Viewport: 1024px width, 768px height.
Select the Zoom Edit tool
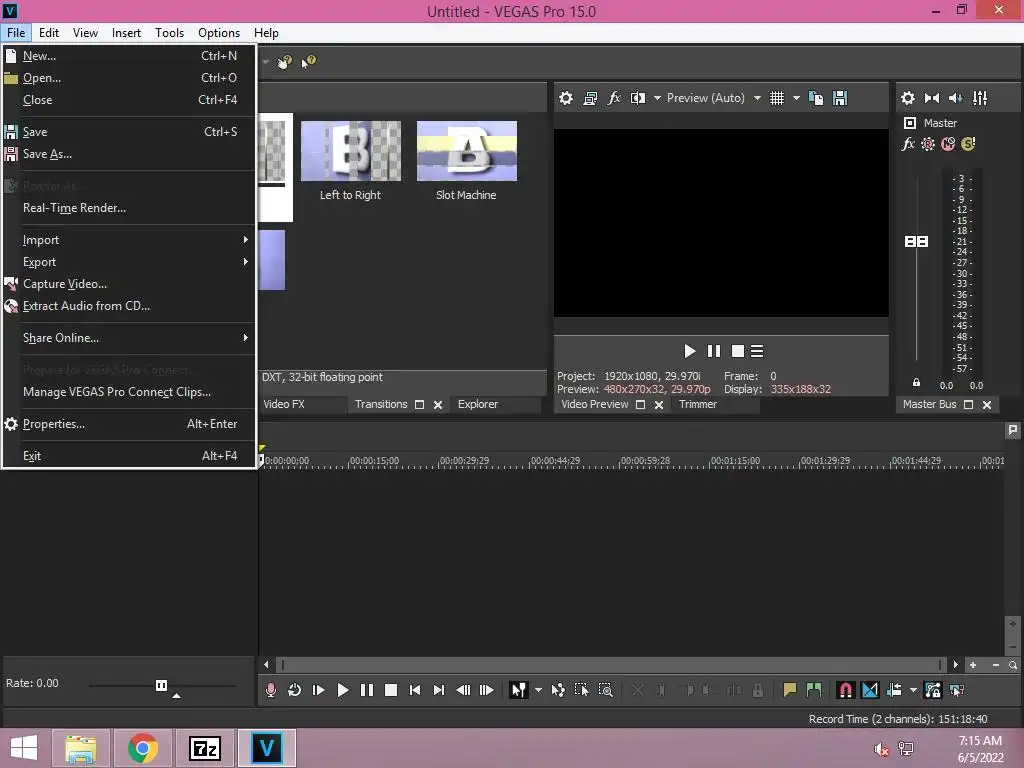605,690
